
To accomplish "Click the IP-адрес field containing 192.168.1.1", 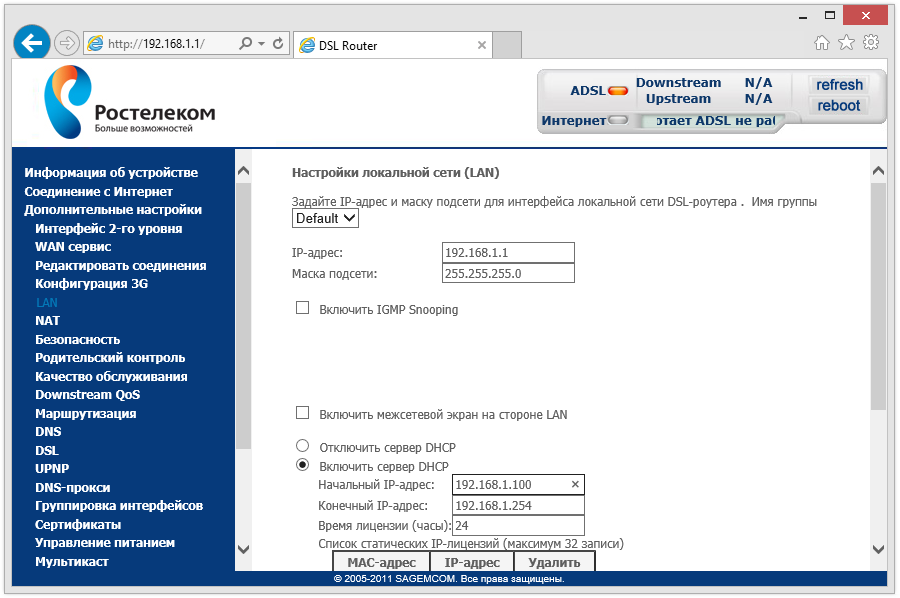I will point(508,253).
